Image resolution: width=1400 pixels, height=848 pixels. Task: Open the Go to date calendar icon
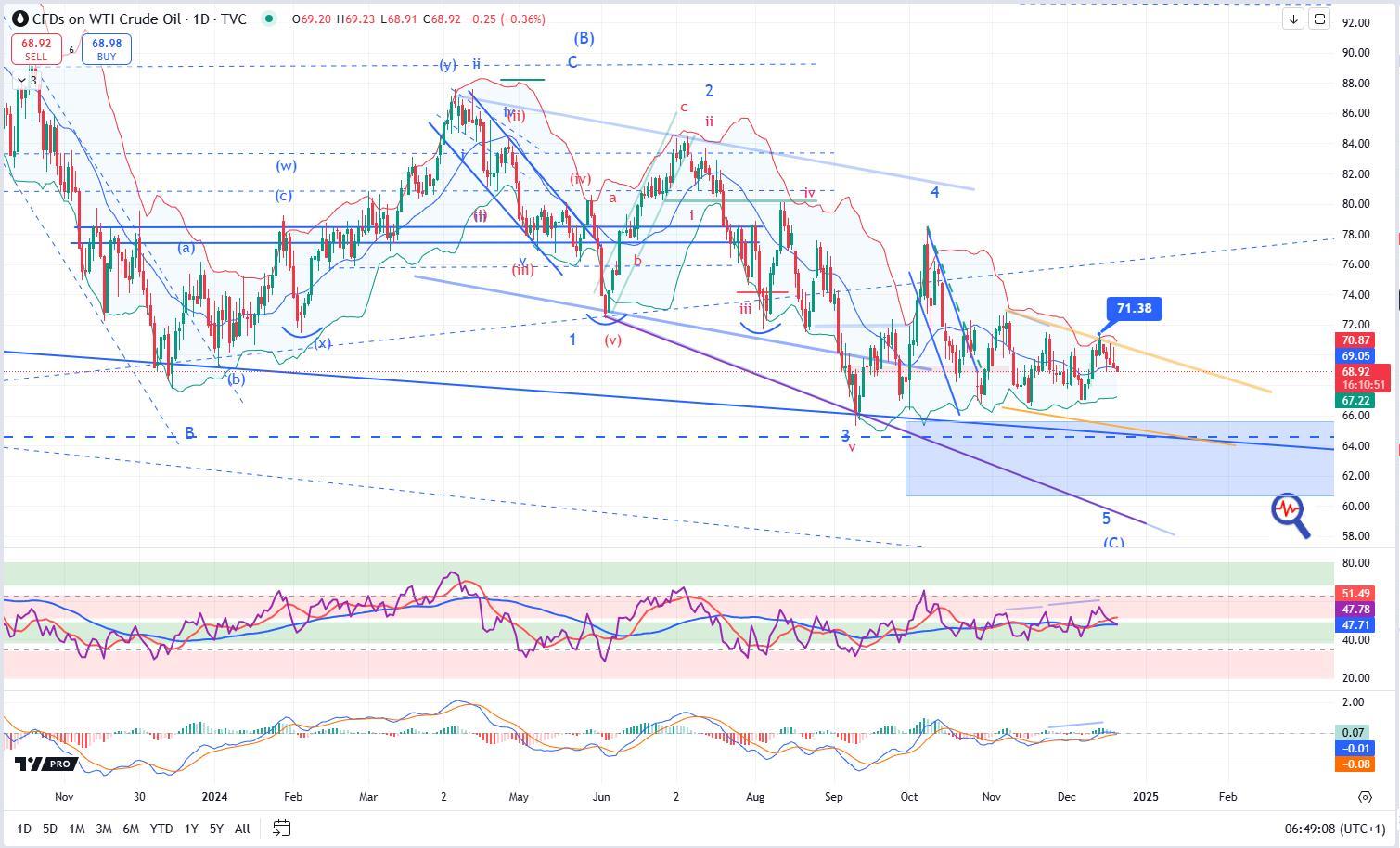click(282, 828)
